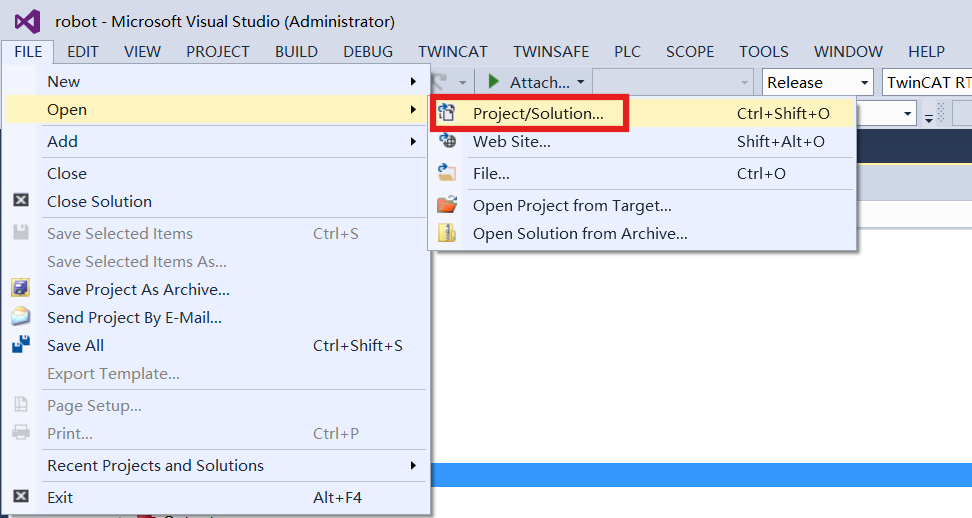
Task: Click the Project/Solution folder icon
Action: point(448,114)
